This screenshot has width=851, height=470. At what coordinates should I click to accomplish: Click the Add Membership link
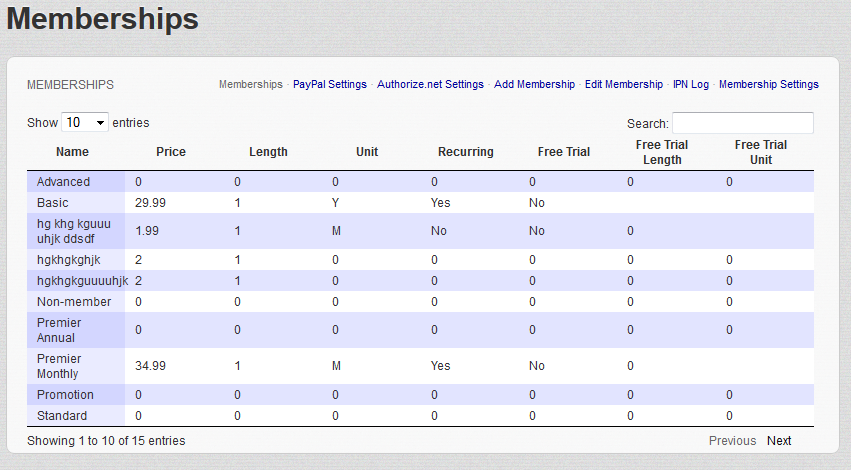(534, 85)
